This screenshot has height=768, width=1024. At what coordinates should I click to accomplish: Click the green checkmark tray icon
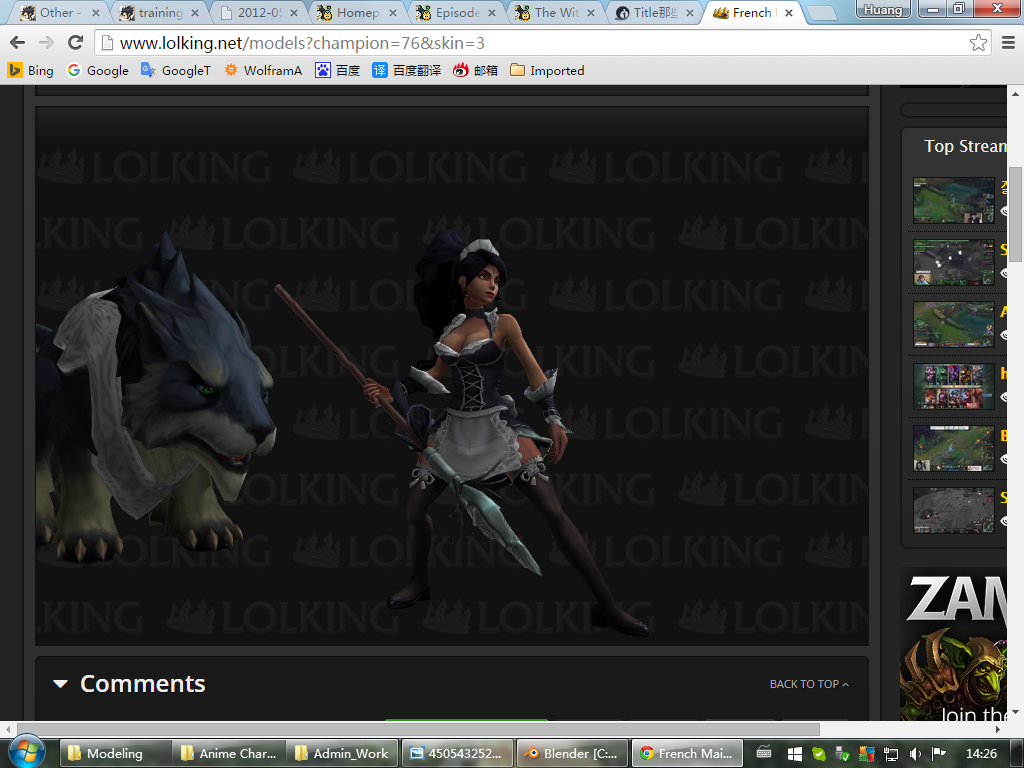point(818,754)
